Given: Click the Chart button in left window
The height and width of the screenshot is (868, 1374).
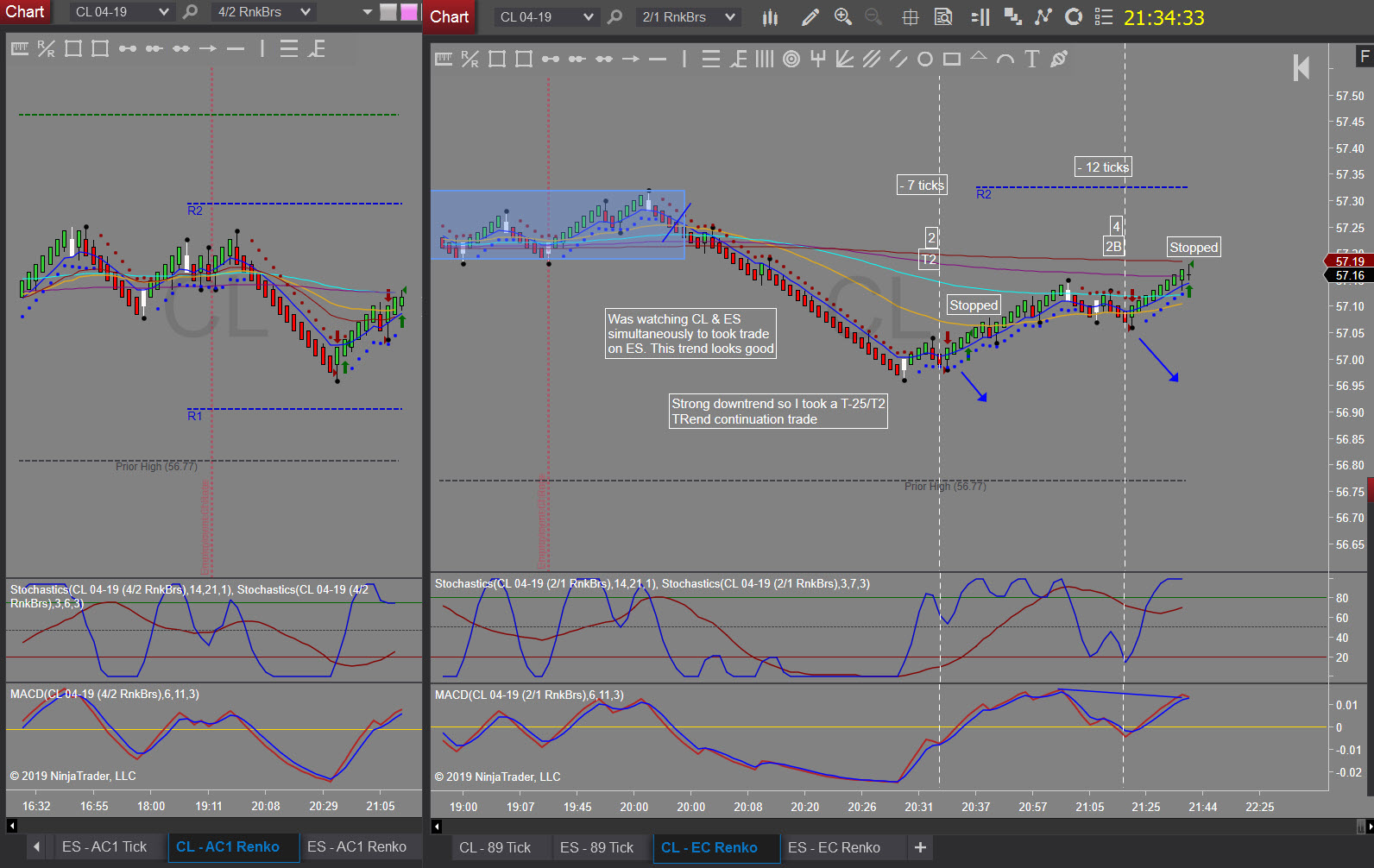Looking at the screenshot, I should [25, 12].
